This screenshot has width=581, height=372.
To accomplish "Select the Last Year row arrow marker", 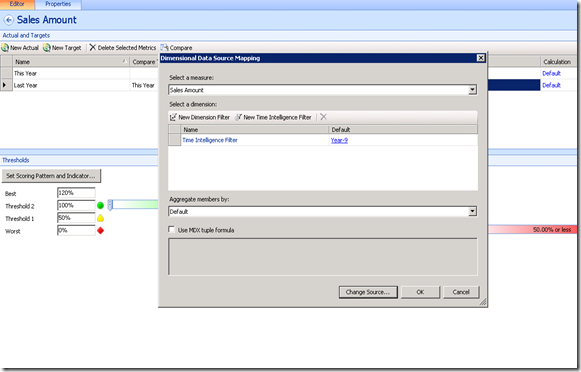I will click(x=4, y=85).
